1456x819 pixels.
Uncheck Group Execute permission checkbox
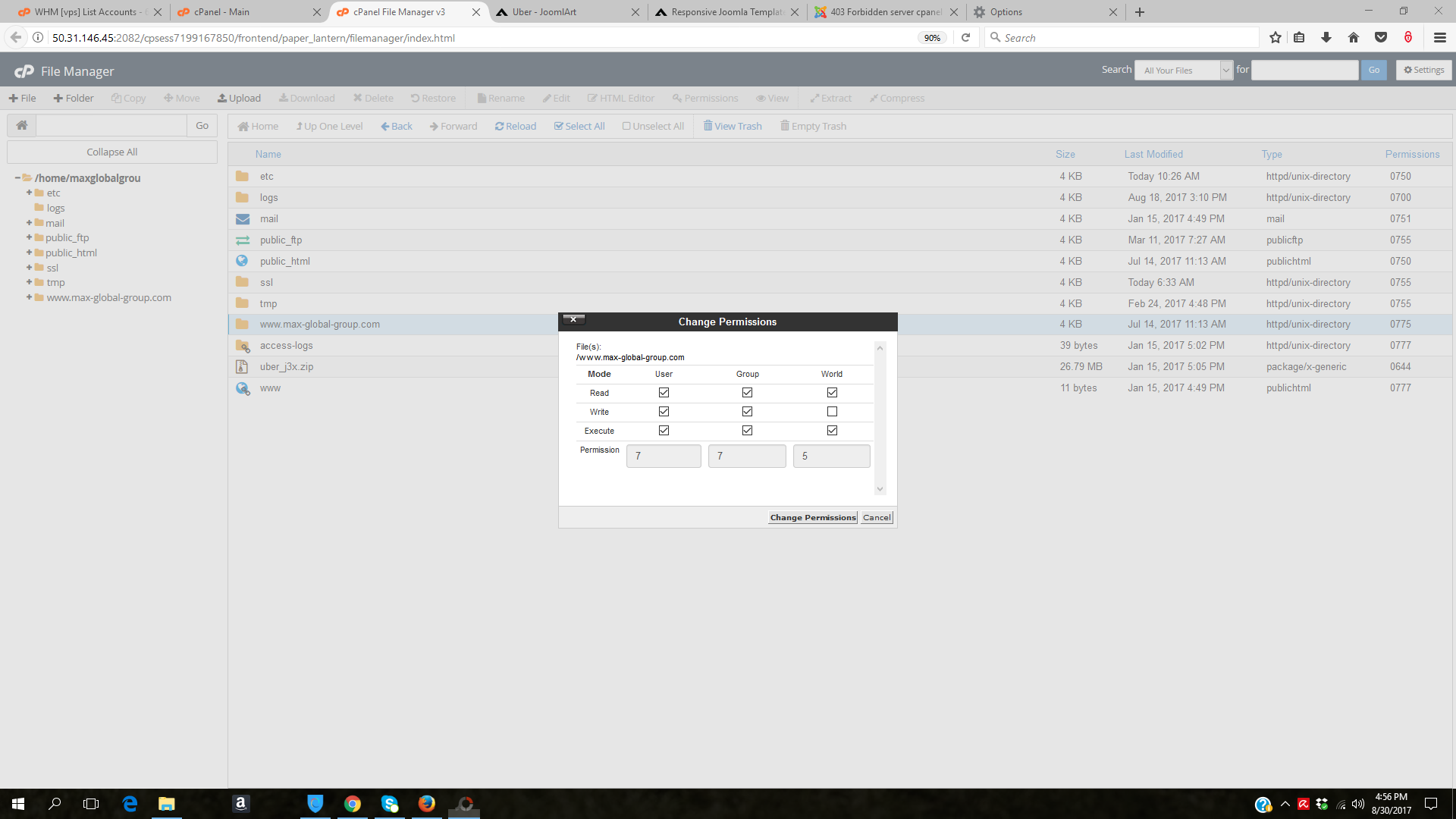tap(747, 431)
